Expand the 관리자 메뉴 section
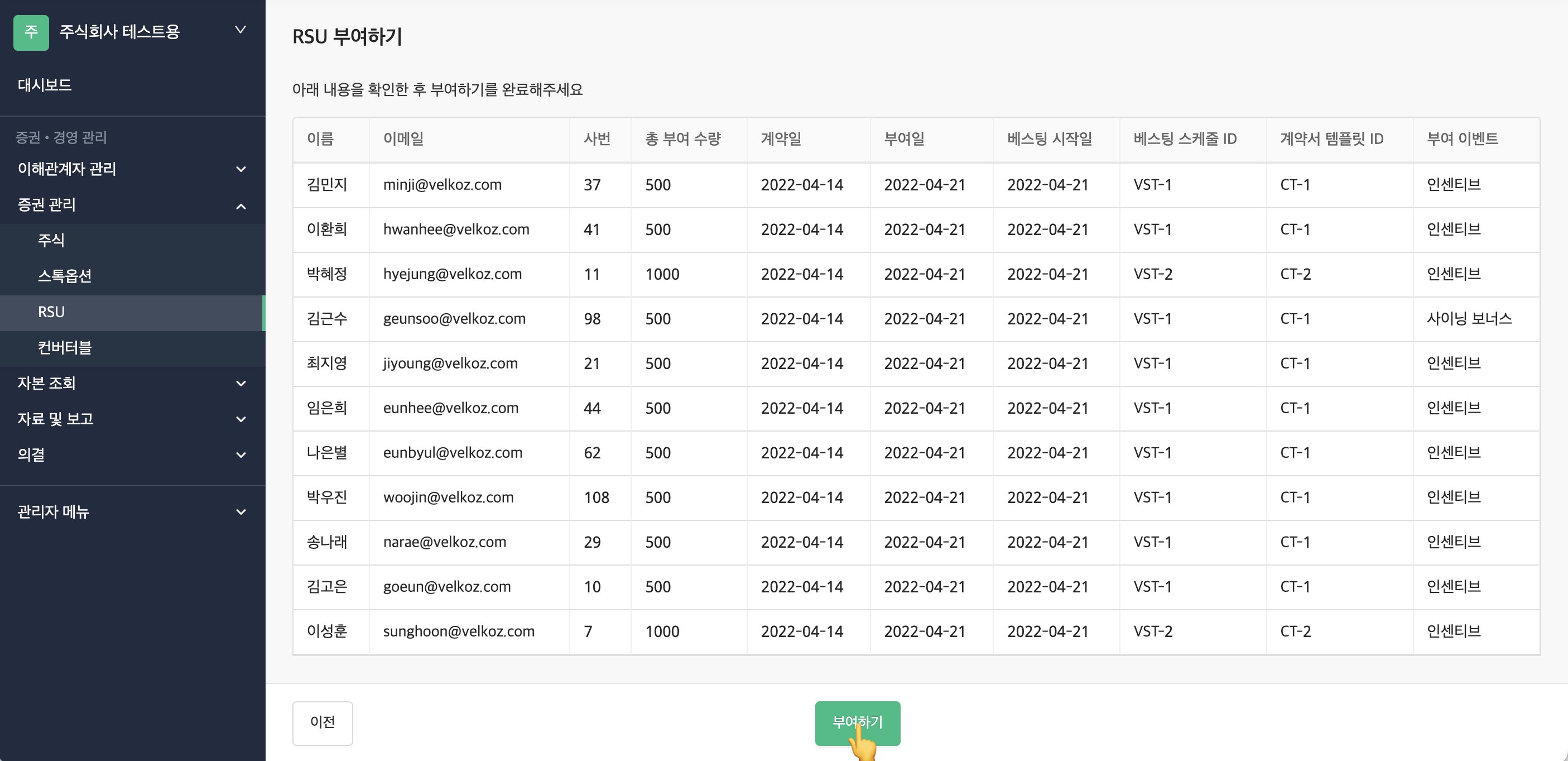 133,512
